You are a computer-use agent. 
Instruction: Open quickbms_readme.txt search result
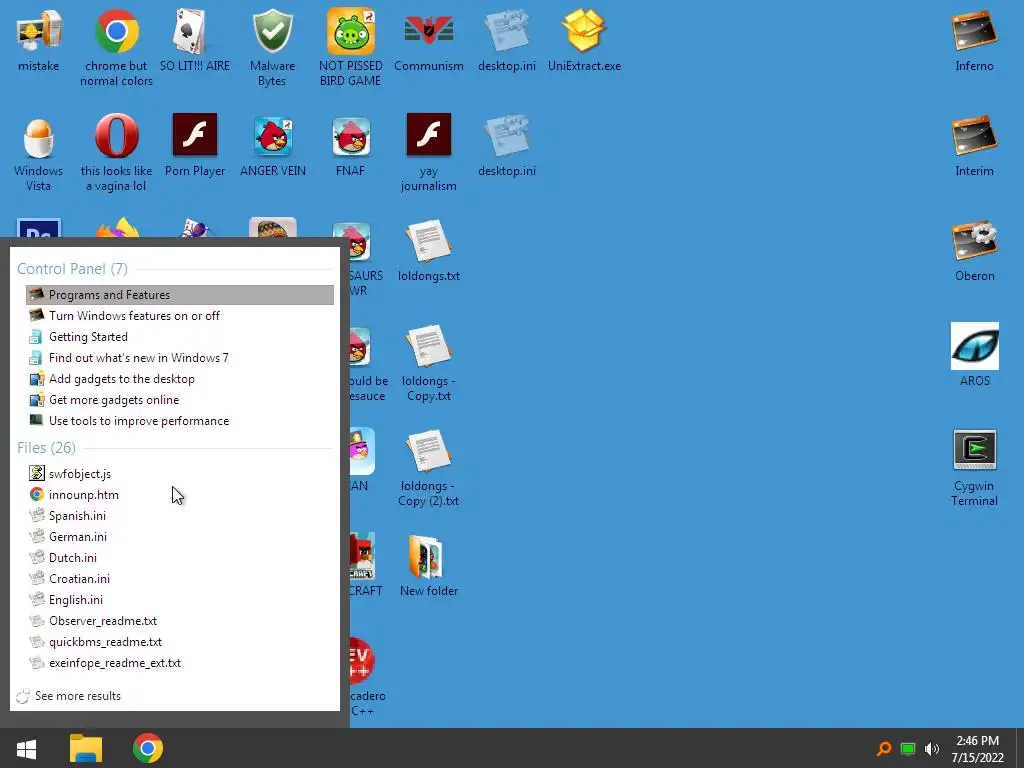tap(180, 641)
